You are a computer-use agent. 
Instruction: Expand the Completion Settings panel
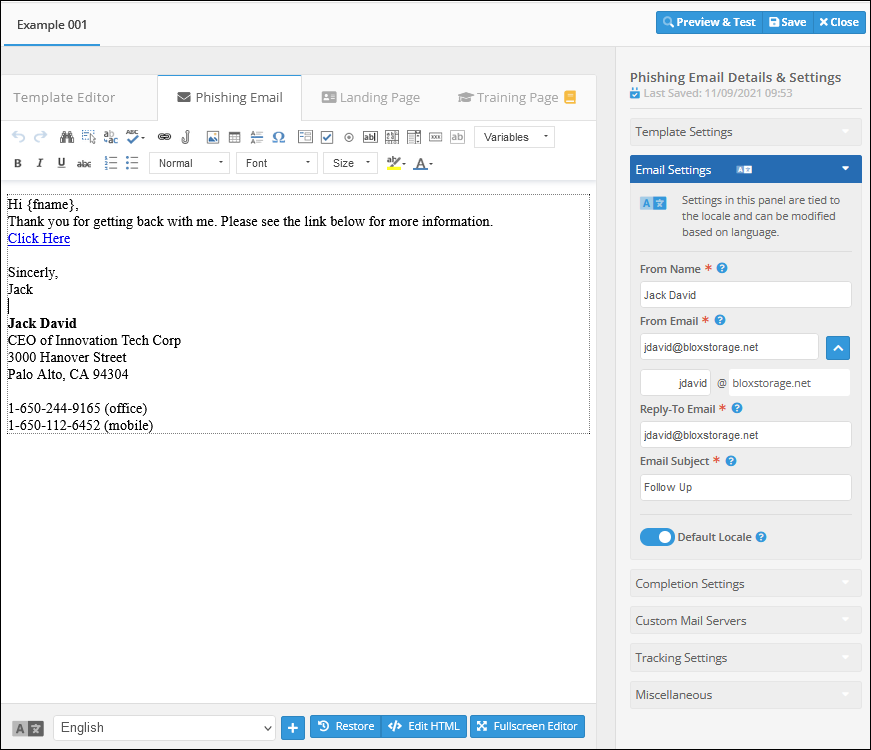(x=745, y=584)
